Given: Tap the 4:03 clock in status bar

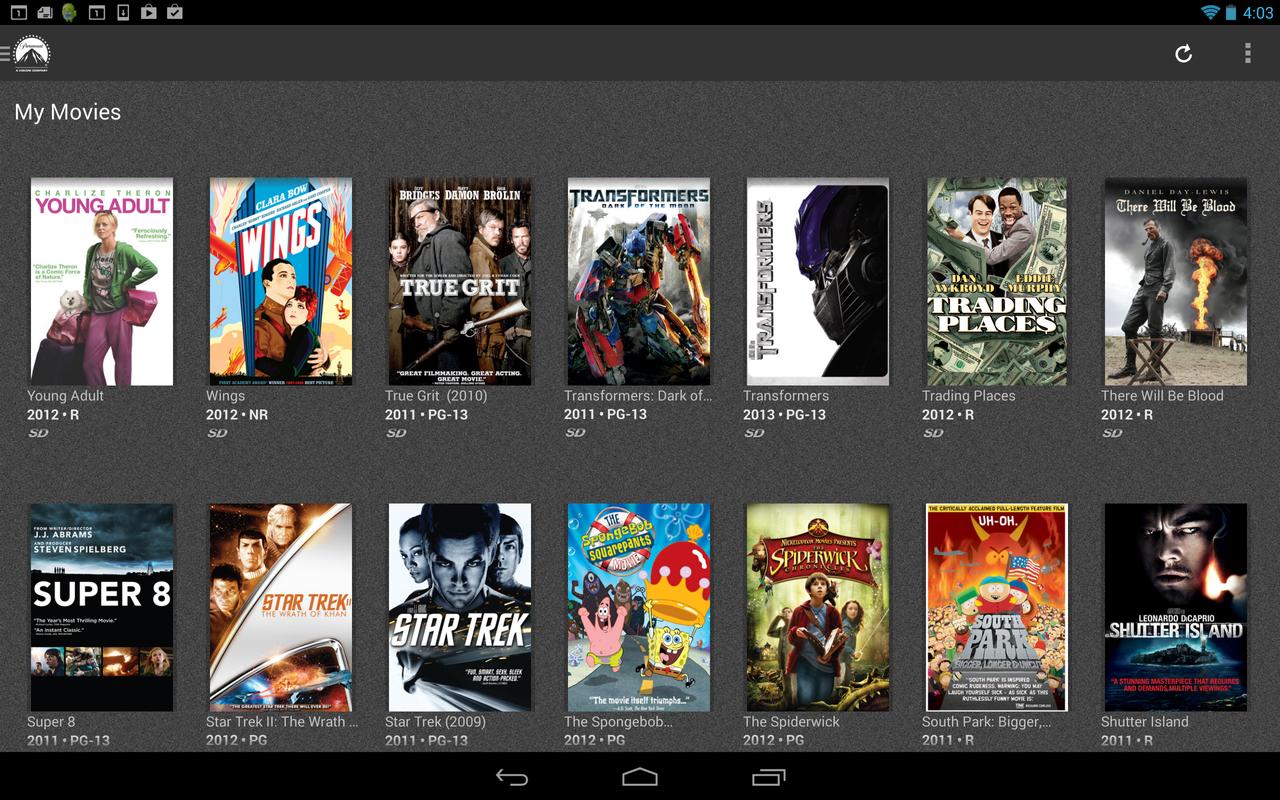Looking at the screenshot, I should [1257, 13].
